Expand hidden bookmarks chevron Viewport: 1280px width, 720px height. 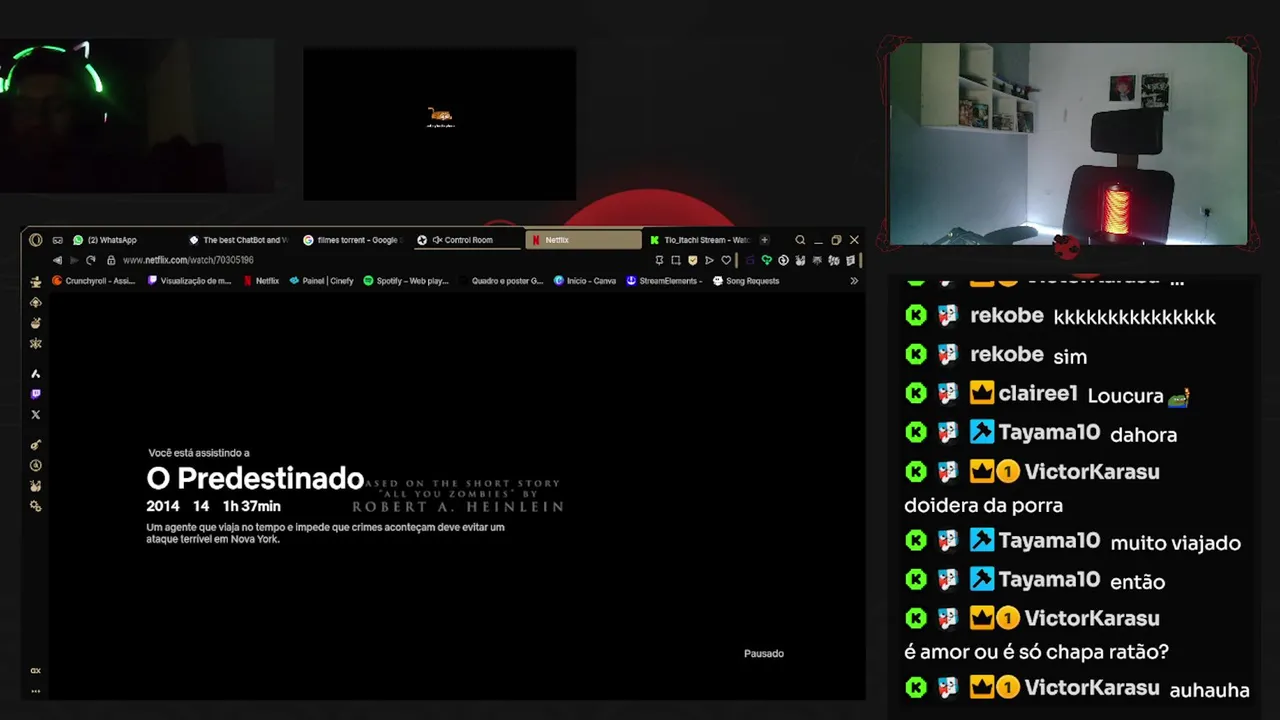point(854,281)
